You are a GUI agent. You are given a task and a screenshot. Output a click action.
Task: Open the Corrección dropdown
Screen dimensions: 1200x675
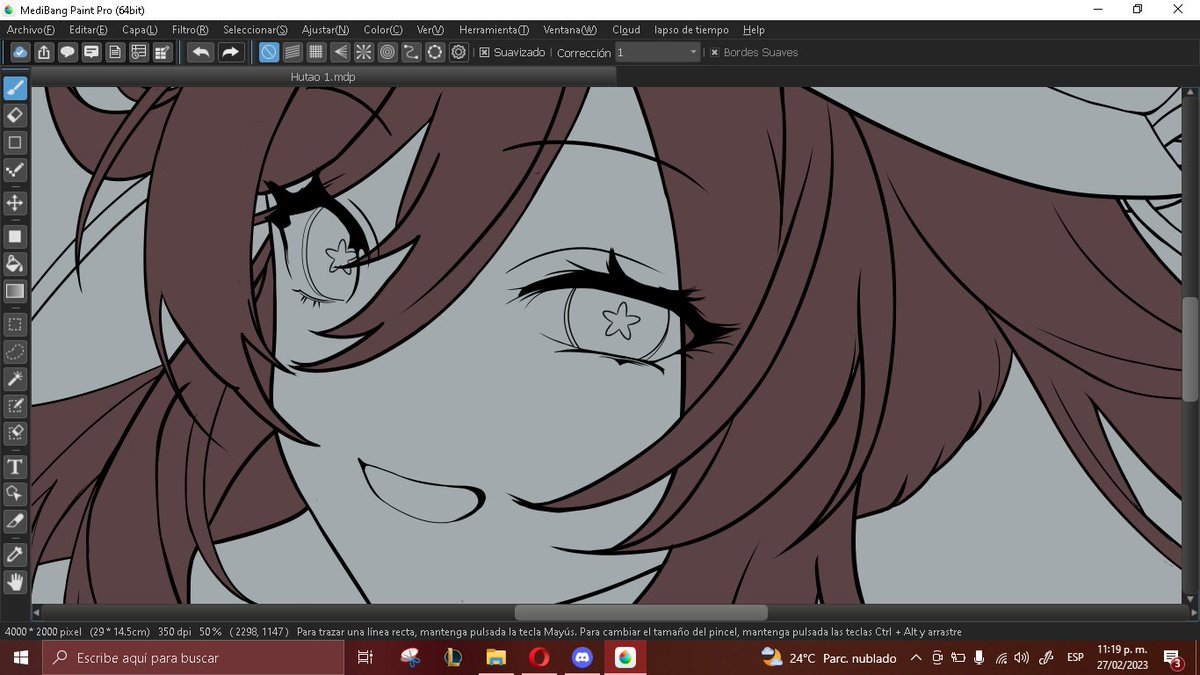coord(657,52)
